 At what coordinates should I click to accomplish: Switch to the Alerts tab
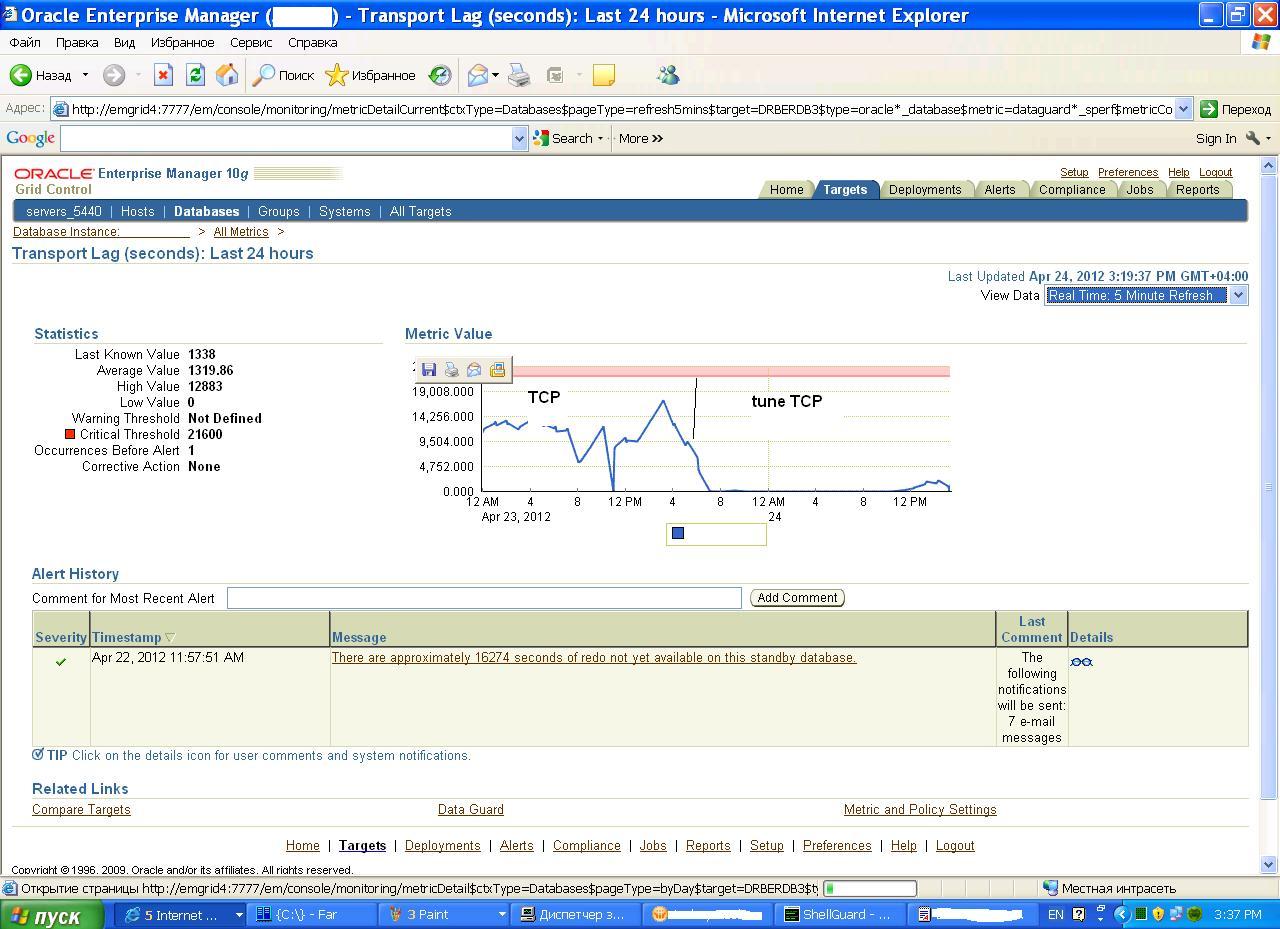point(999,190)
